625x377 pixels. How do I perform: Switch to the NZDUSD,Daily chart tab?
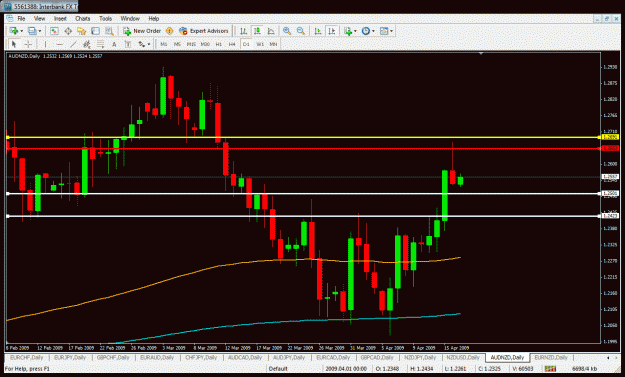[463, 357]
